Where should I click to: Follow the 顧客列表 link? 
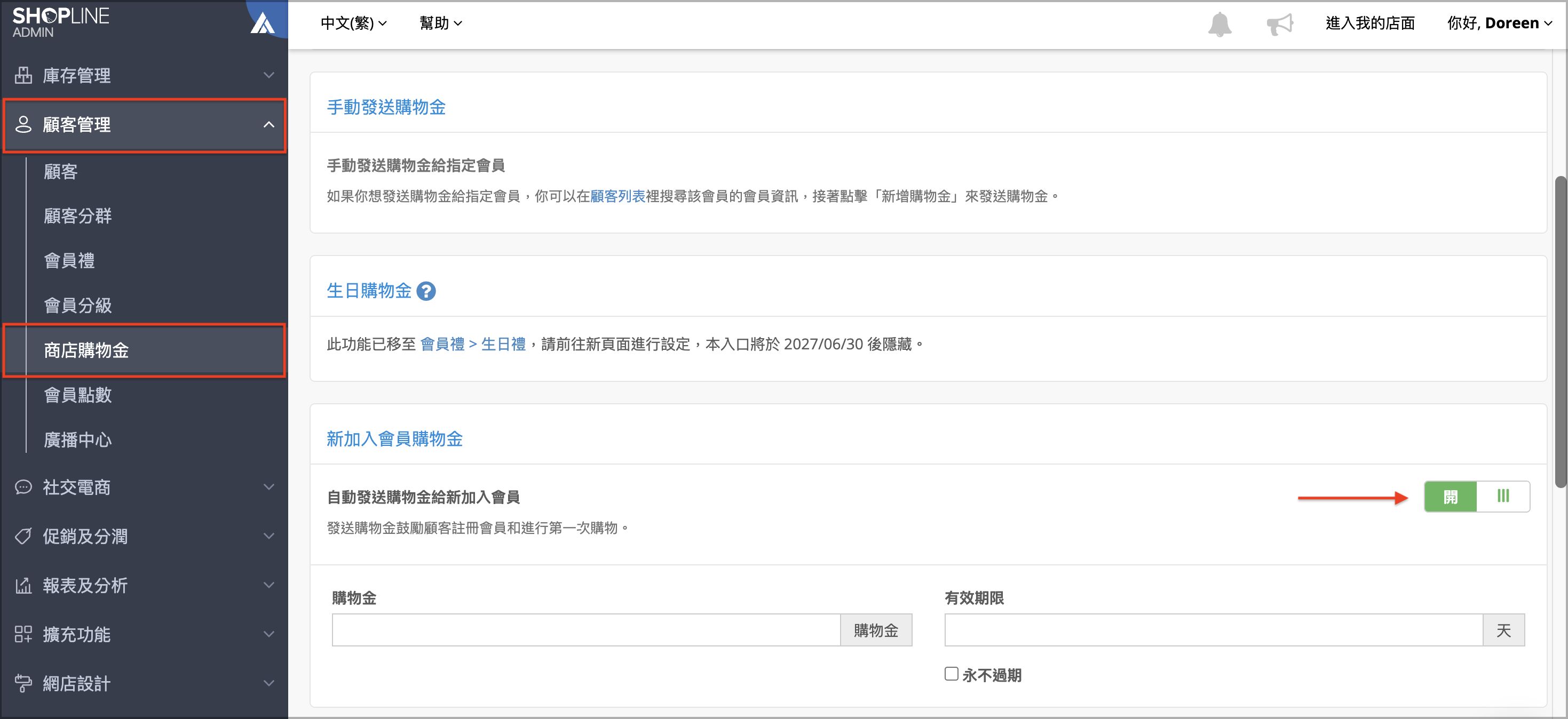pos(618,196)
